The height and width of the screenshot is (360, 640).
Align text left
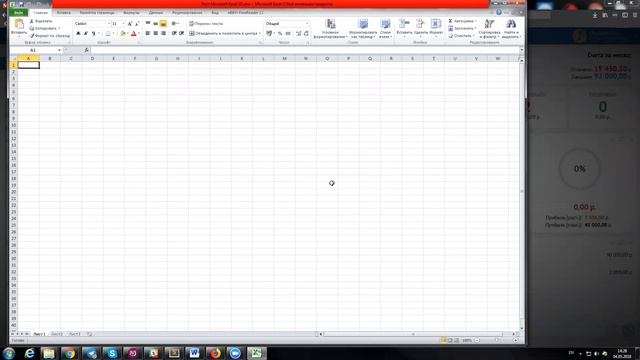[x=148, y=33]
